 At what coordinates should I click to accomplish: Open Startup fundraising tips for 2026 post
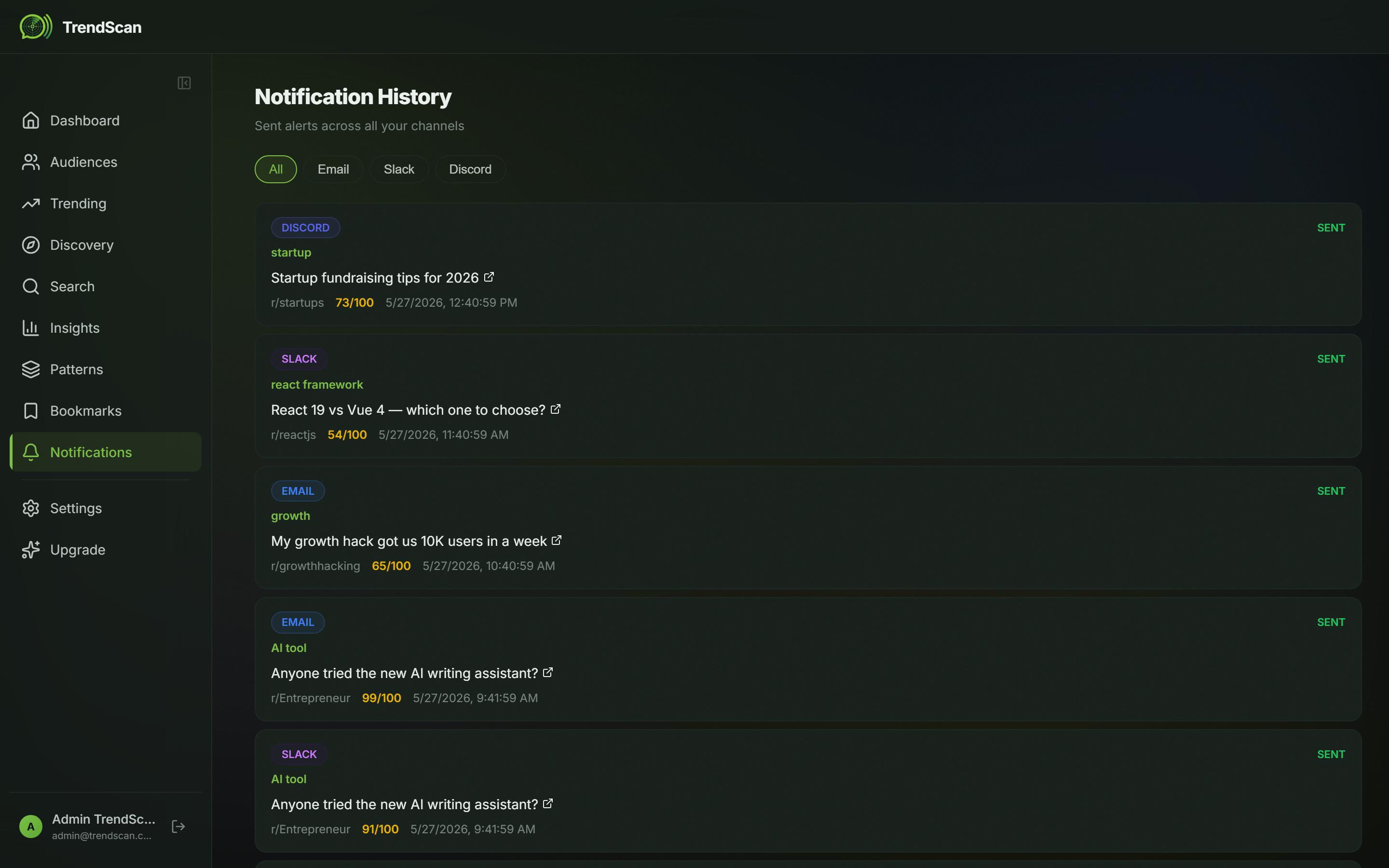click(x=375, y=278)
